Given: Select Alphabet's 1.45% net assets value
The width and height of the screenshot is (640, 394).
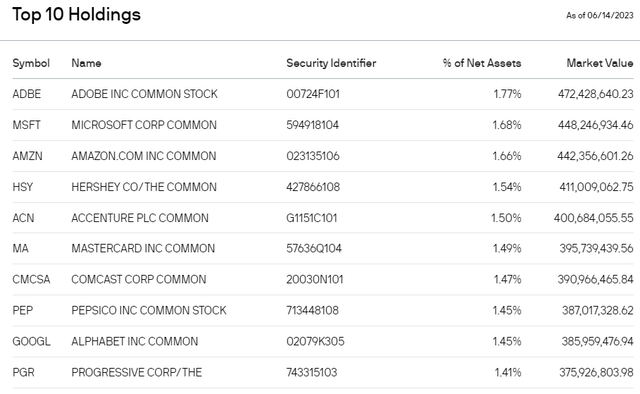Looking at the screenshot, I should (x=507, y=341).
